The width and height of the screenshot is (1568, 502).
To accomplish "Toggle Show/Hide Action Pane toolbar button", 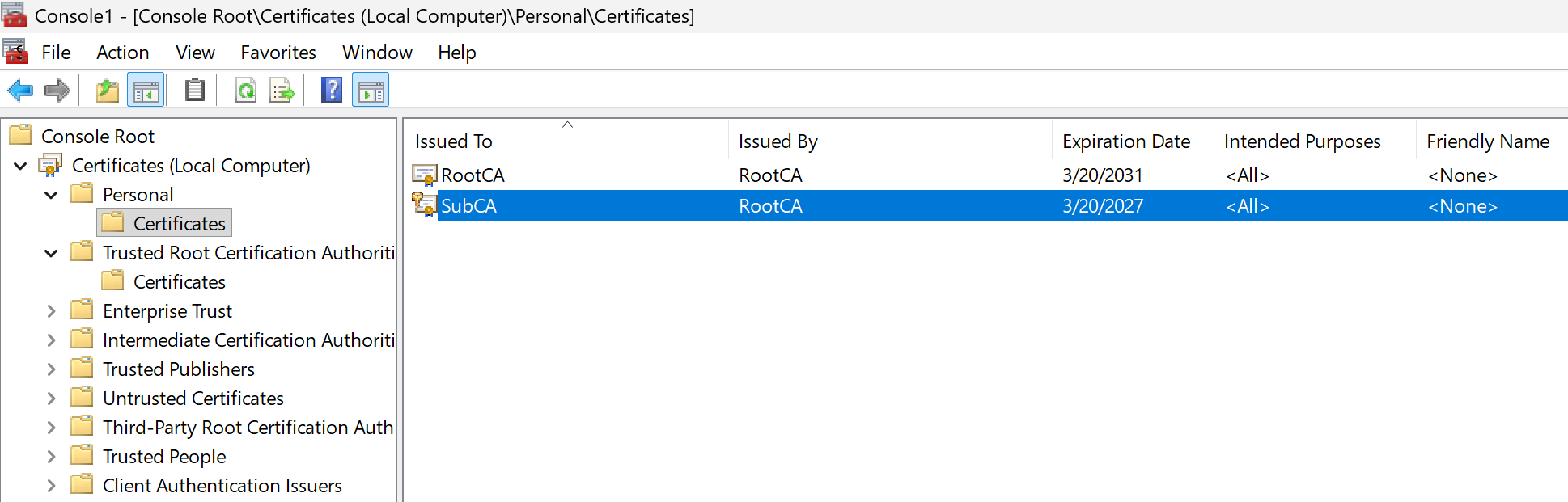I will click(x=371, y=91).
